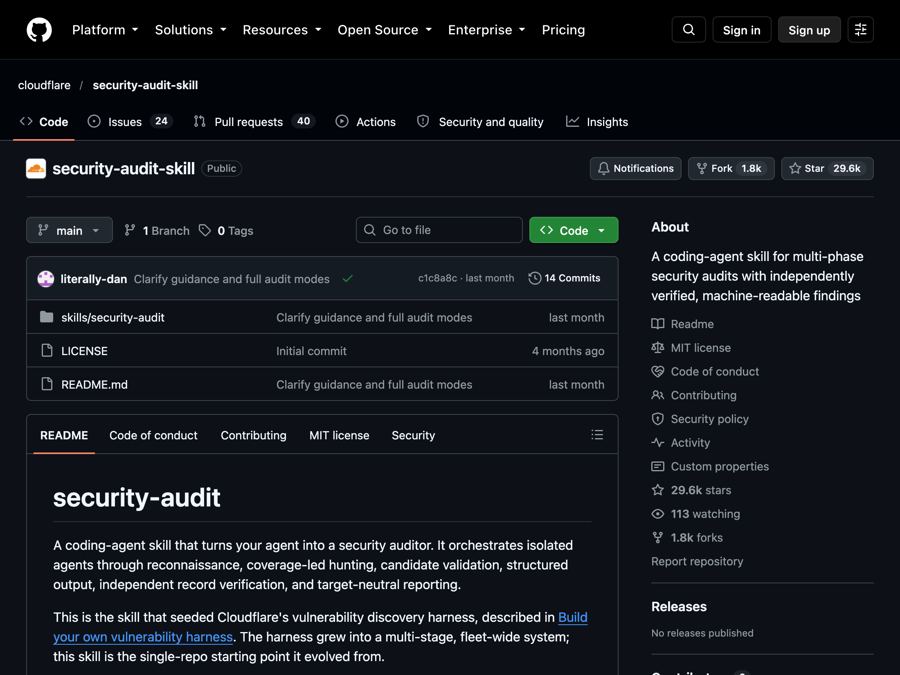Open the literally-dan author name link
The height and width of the screenshot is (675, 900).
click(x=94, y=279)
